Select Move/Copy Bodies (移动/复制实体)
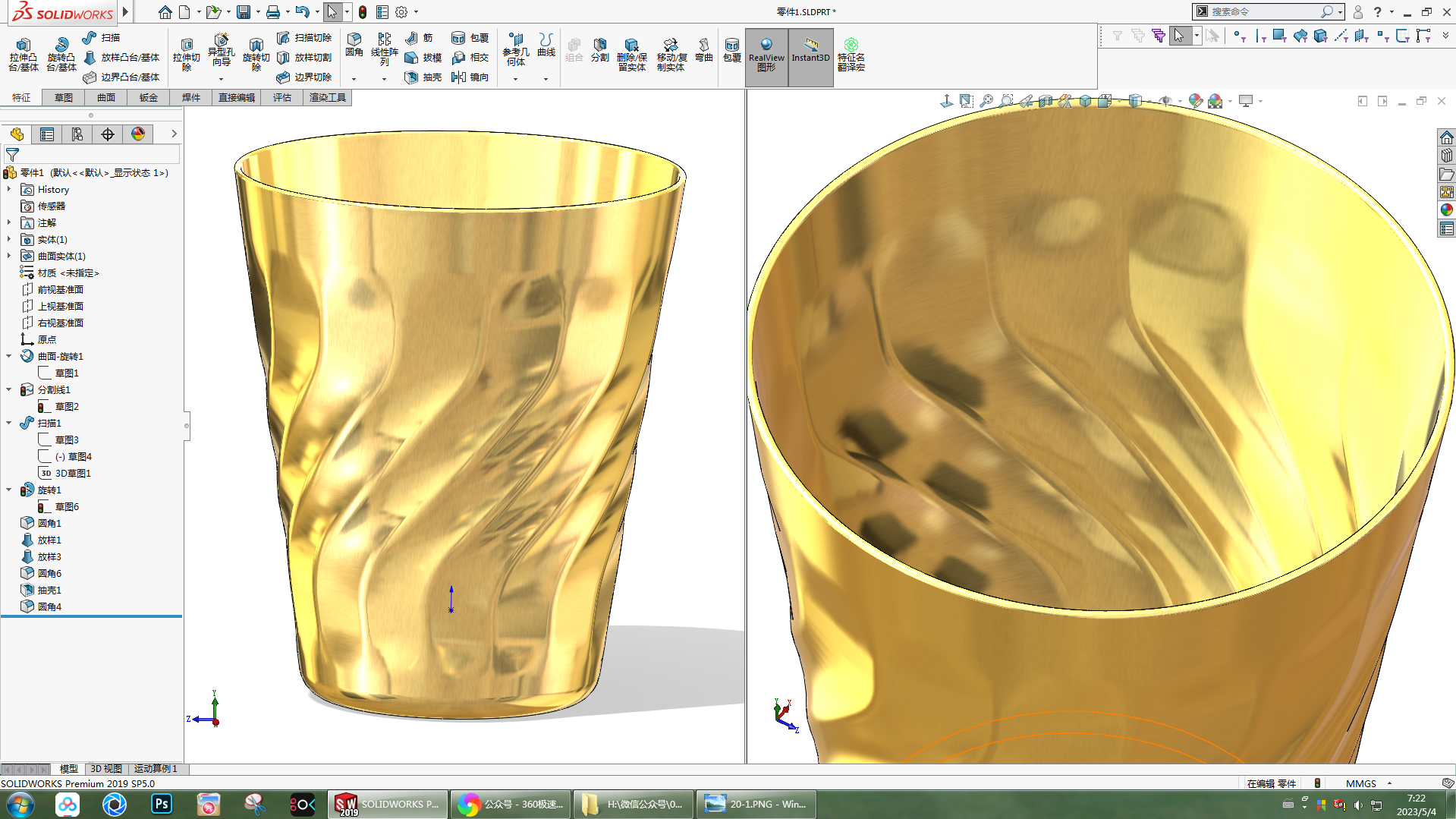 (671, 54)
